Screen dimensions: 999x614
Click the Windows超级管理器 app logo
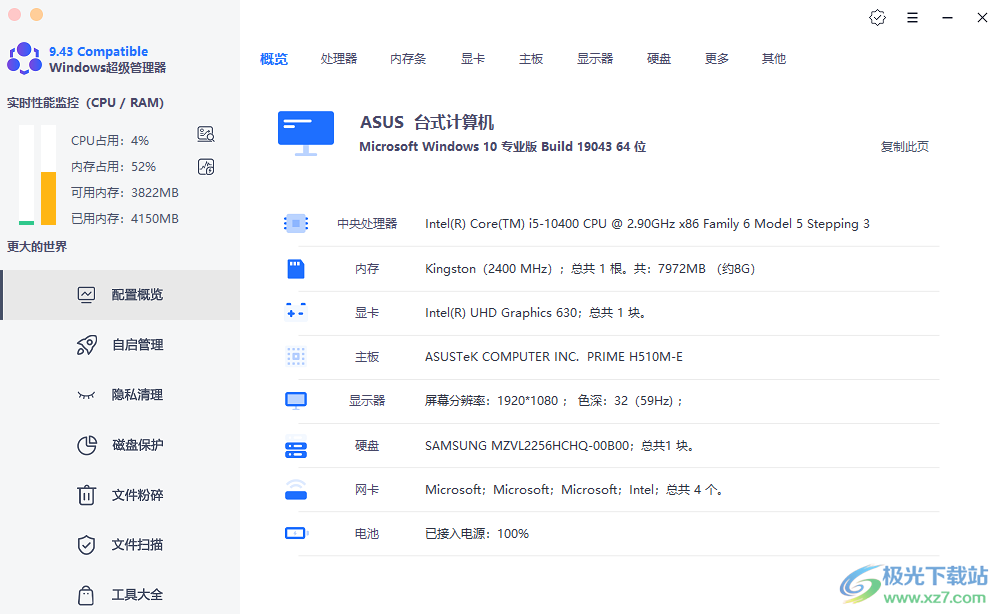24,59
